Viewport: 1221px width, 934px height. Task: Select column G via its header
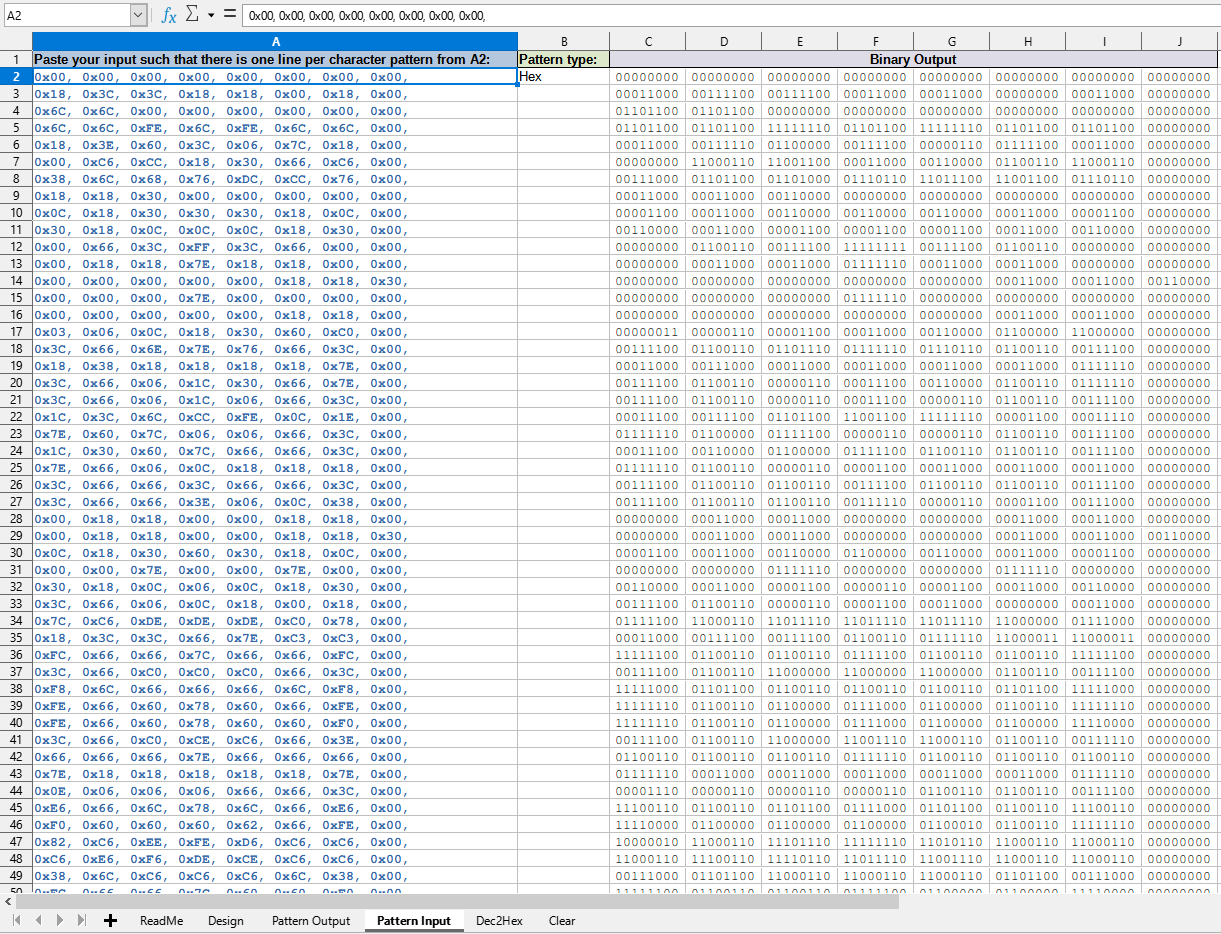[x=952, y=41]
